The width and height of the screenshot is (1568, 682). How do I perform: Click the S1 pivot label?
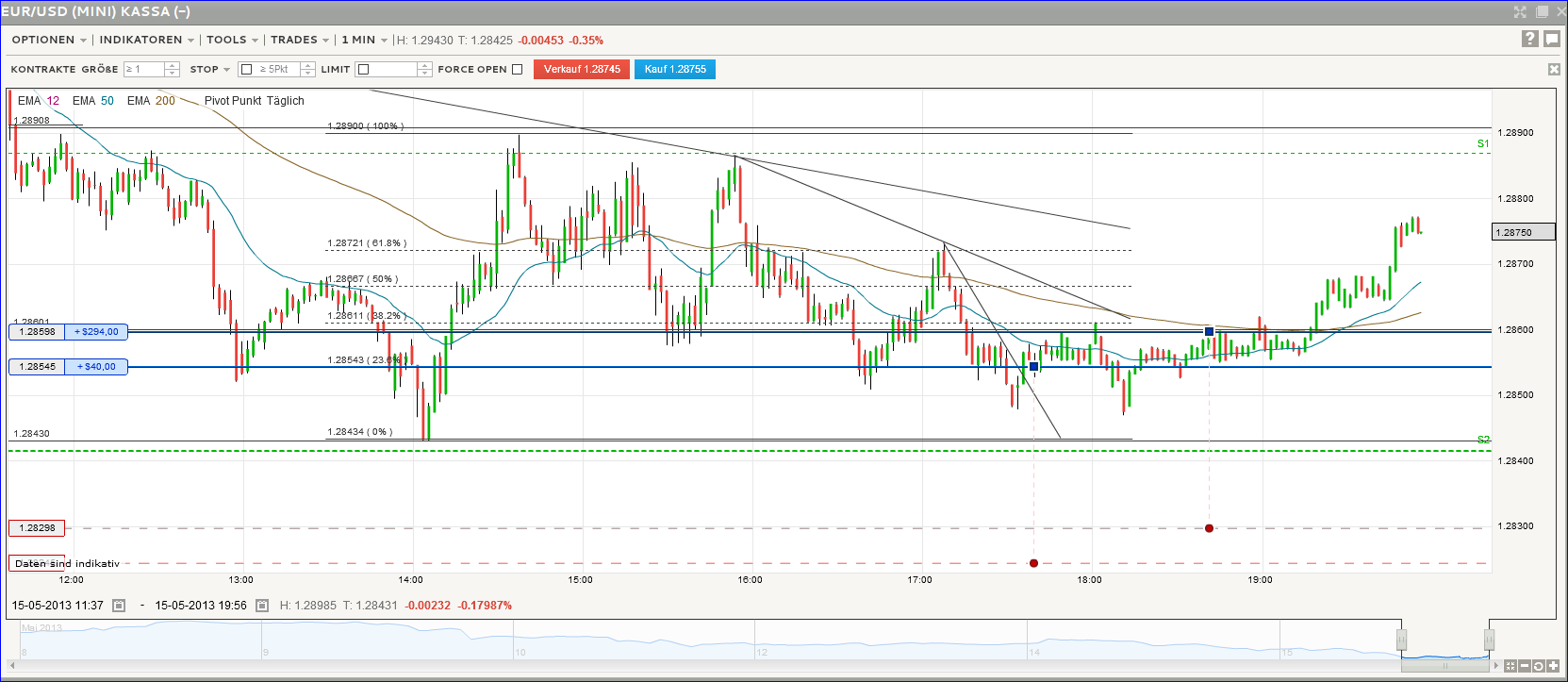coord(1483,144)
